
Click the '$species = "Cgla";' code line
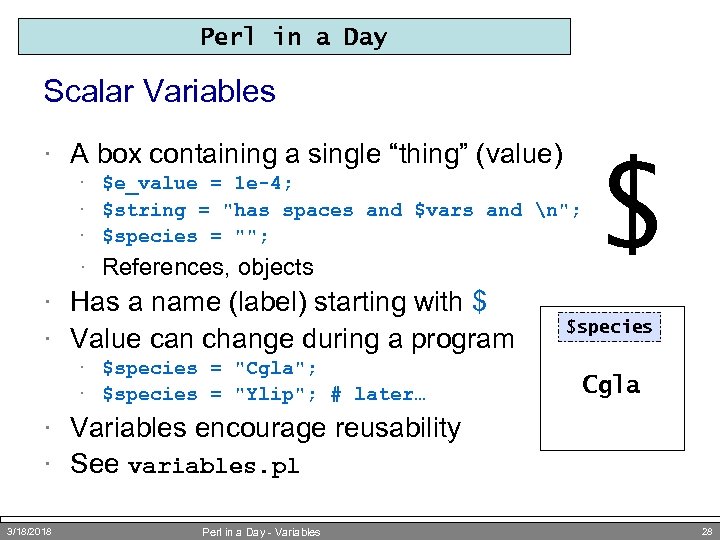pos(210,368)
